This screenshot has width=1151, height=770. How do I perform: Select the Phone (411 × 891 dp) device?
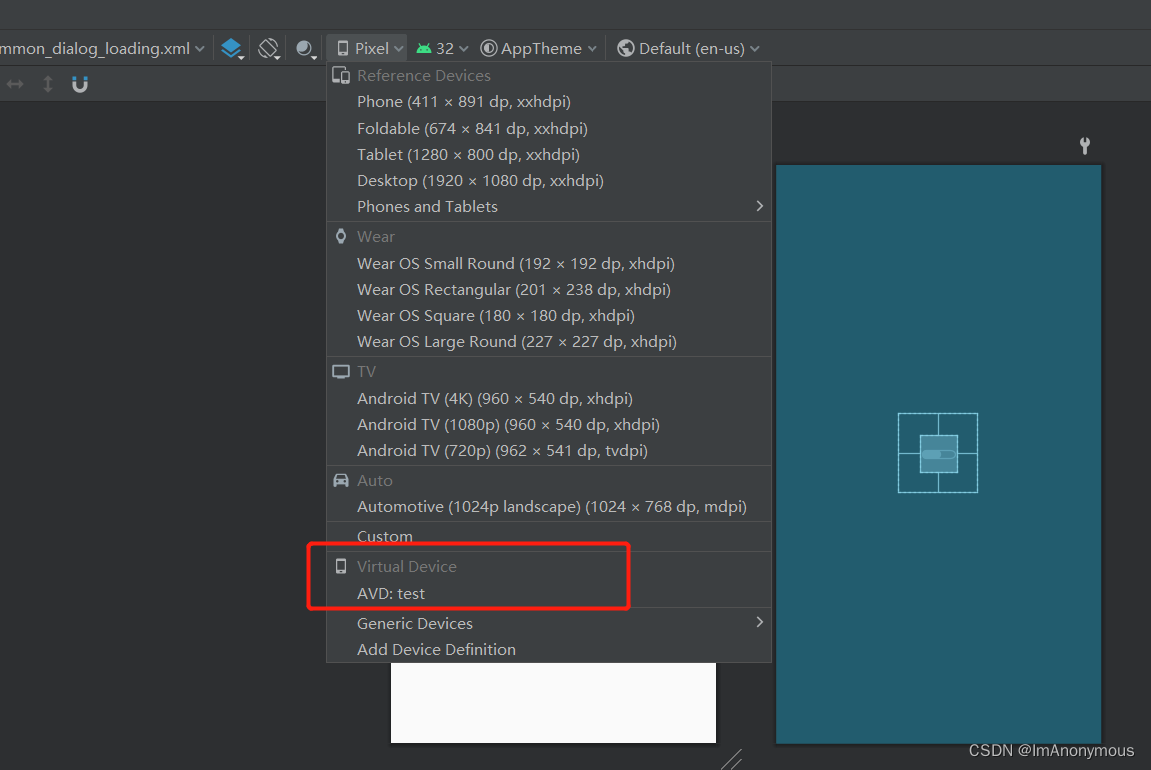pyautogui.click(x=463, y=101)
